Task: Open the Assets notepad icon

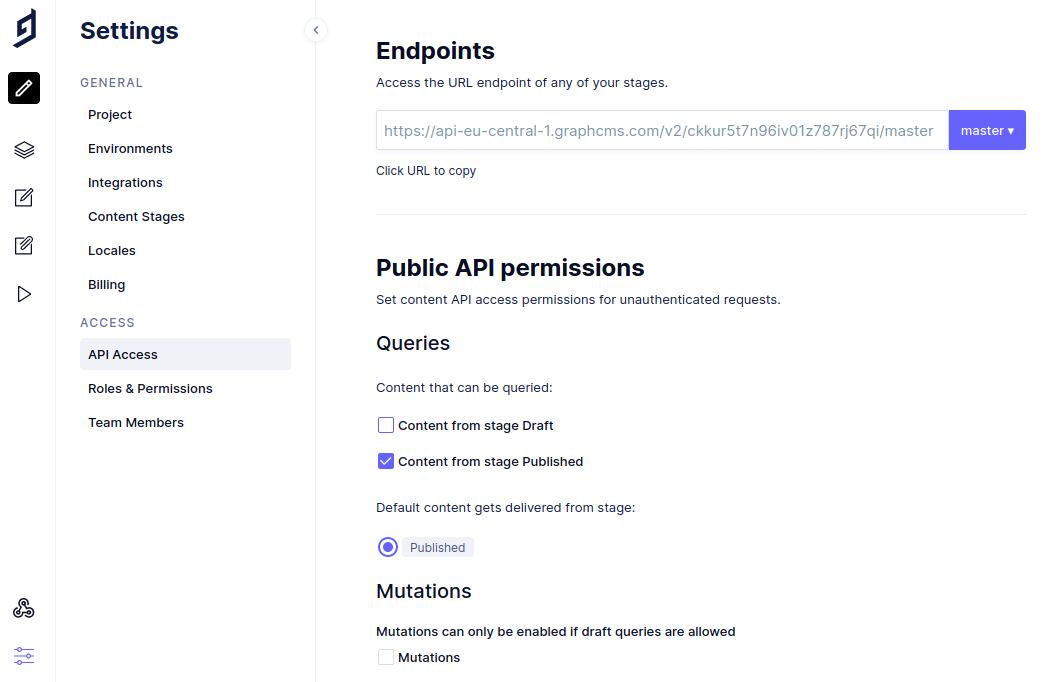Action: tap(24, 246)
